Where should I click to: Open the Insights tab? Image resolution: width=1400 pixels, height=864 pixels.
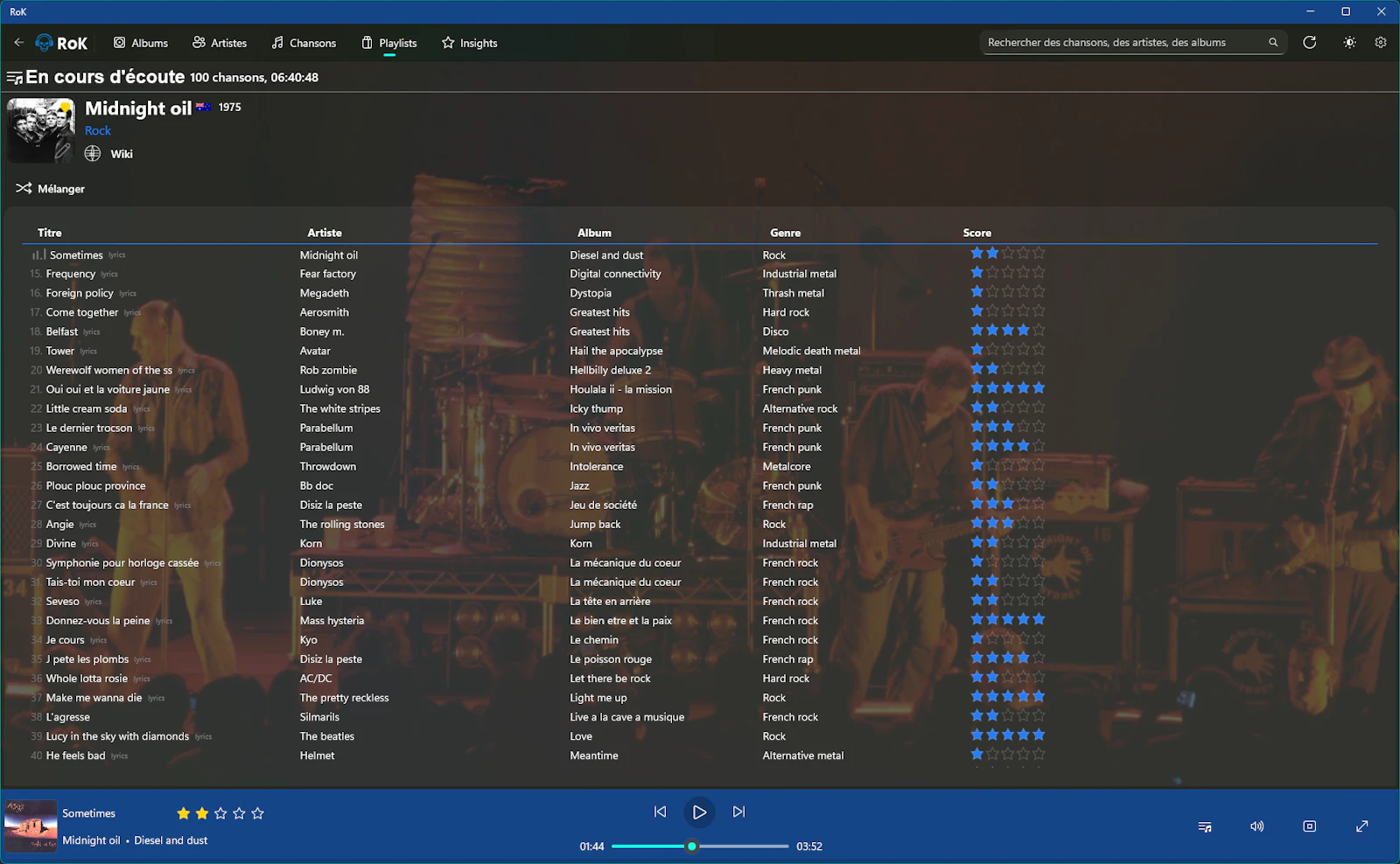(x=470, y=43)
